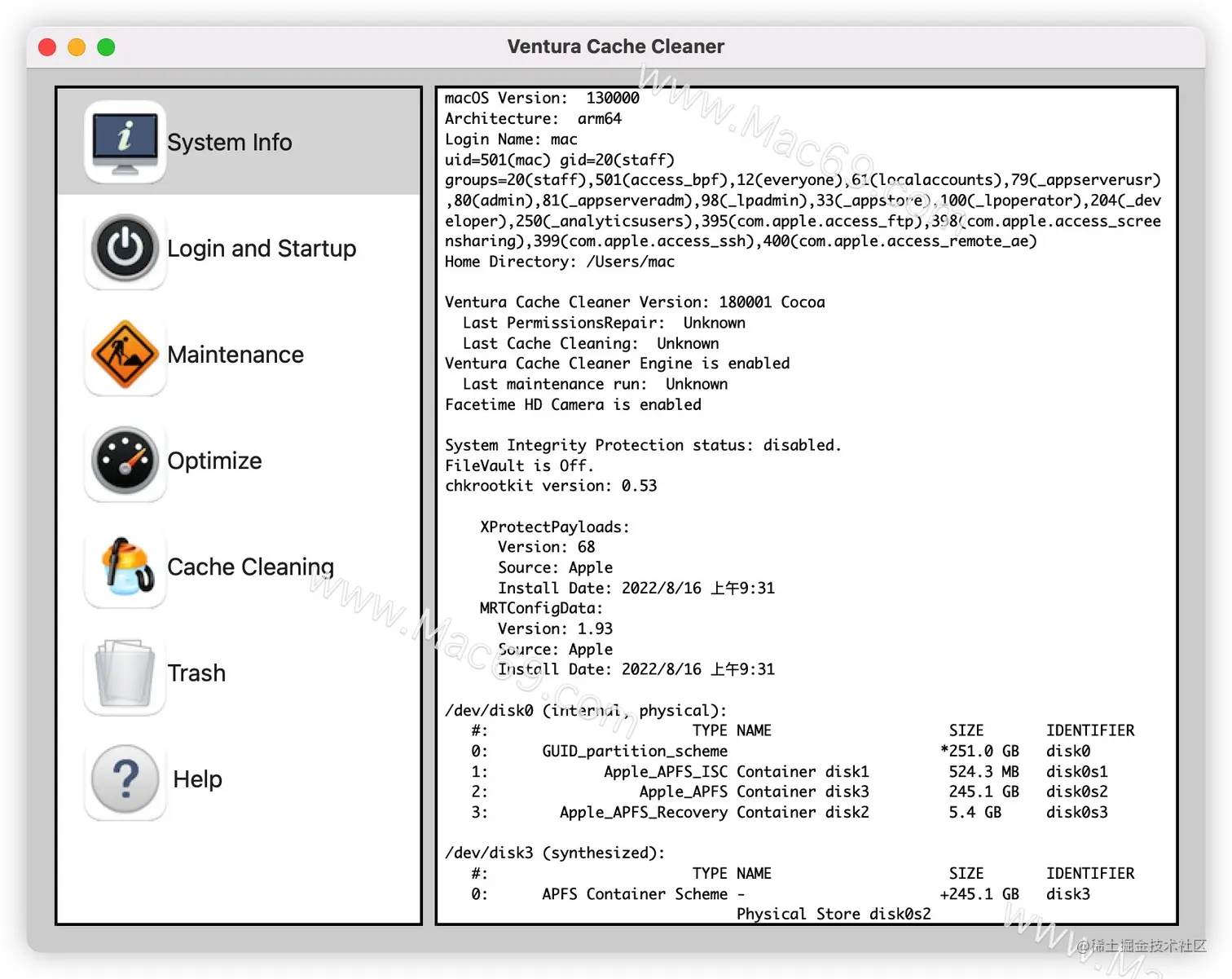Open the Cache Cleaning section
The image size is (1232, 979).
251,567
